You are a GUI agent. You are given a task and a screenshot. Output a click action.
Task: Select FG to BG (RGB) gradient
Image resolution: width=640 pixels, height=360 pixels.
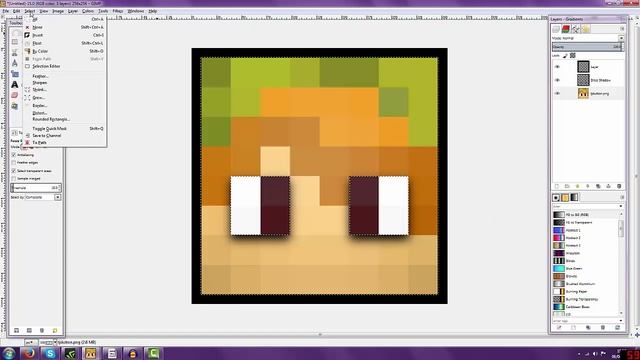pos(586,215)
